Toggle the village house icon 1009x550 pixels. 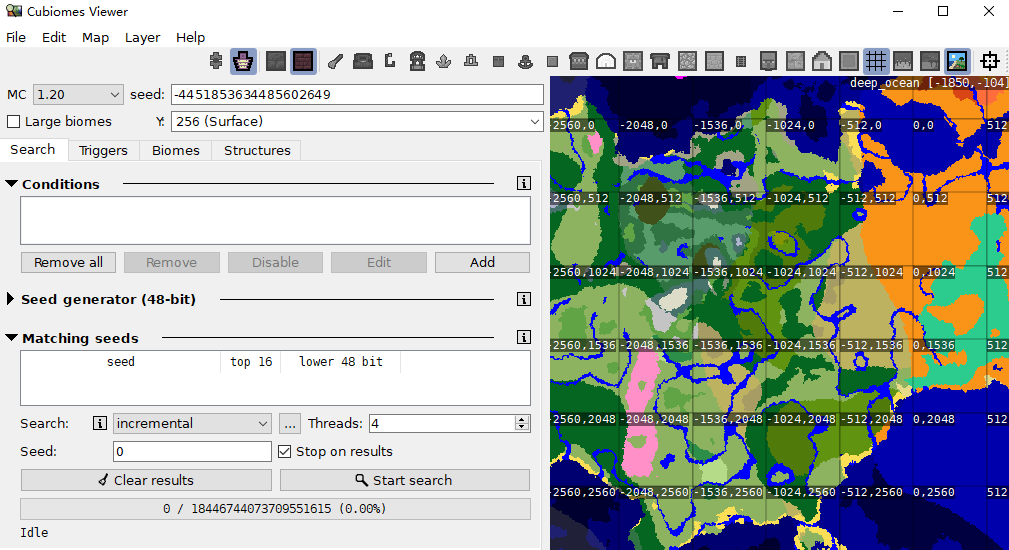[822, 61]
